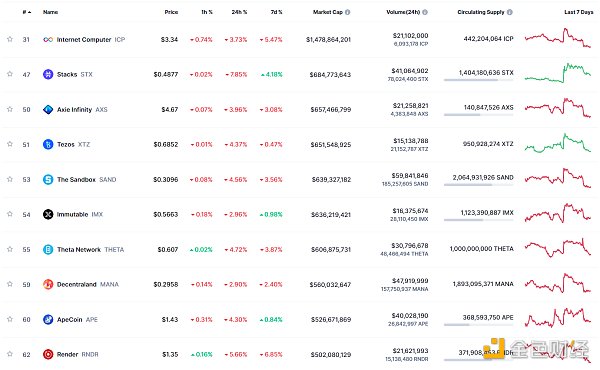Click the Stacks STX coin logo
Screen dimensions: 600x370
[x=48, y=74]
